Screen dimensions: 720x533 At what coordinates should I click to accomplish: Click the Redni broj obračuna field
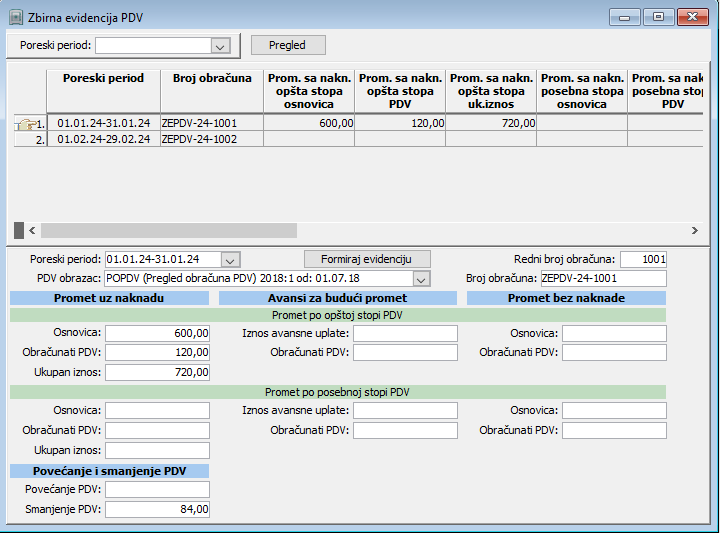642,259
